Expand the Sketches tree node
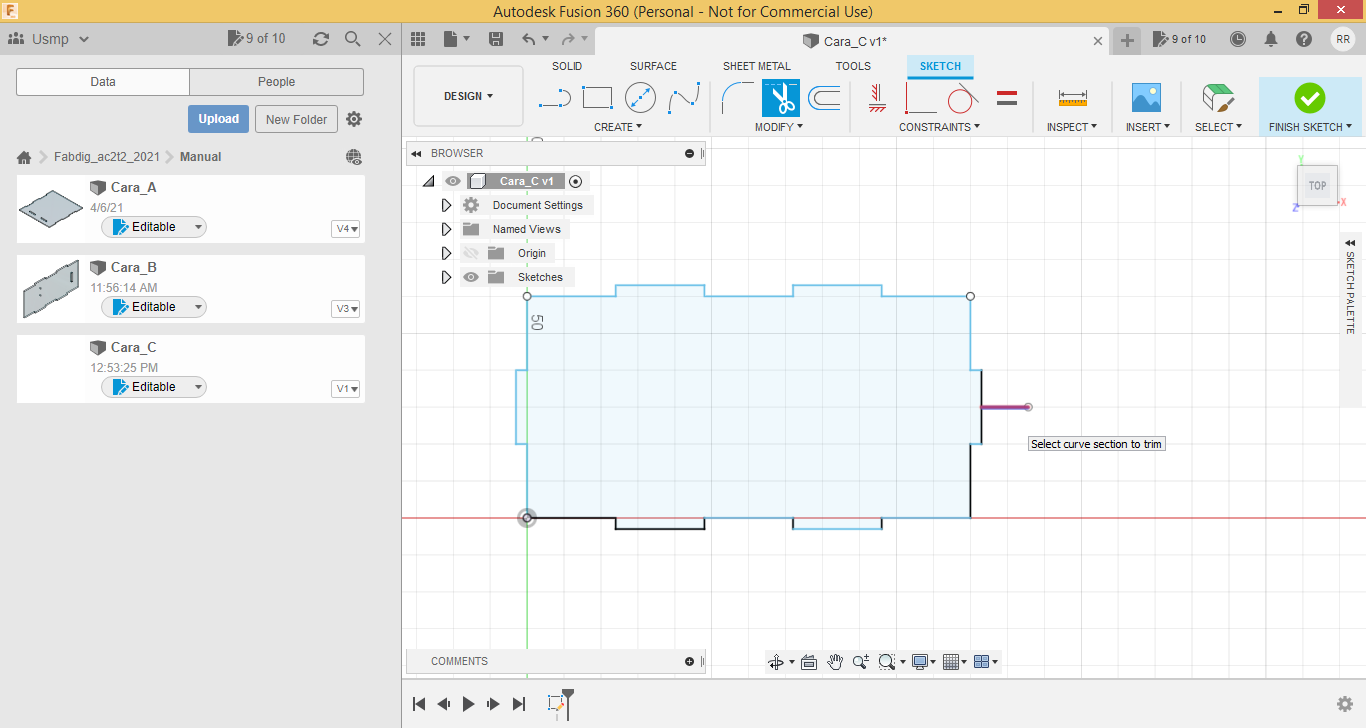 tap(446, 277)
